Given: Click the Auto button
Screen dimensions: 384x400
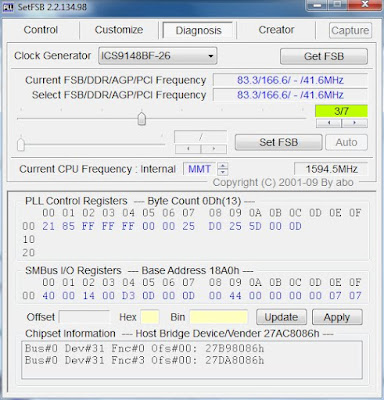Looking at the screenshot, I should (x=346, y=142).
